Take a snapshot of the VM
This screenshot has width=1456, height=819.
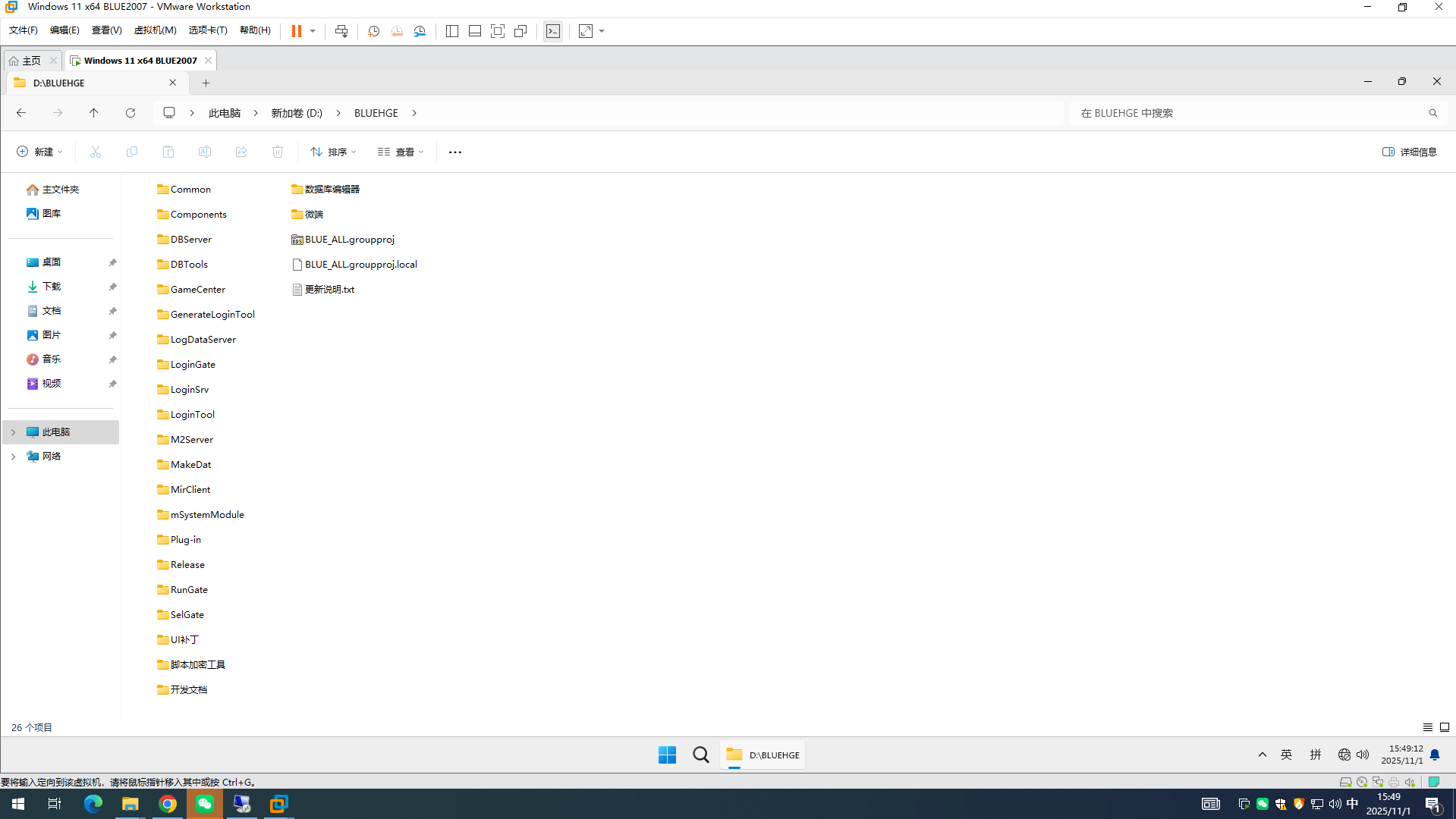pos(373,31)
